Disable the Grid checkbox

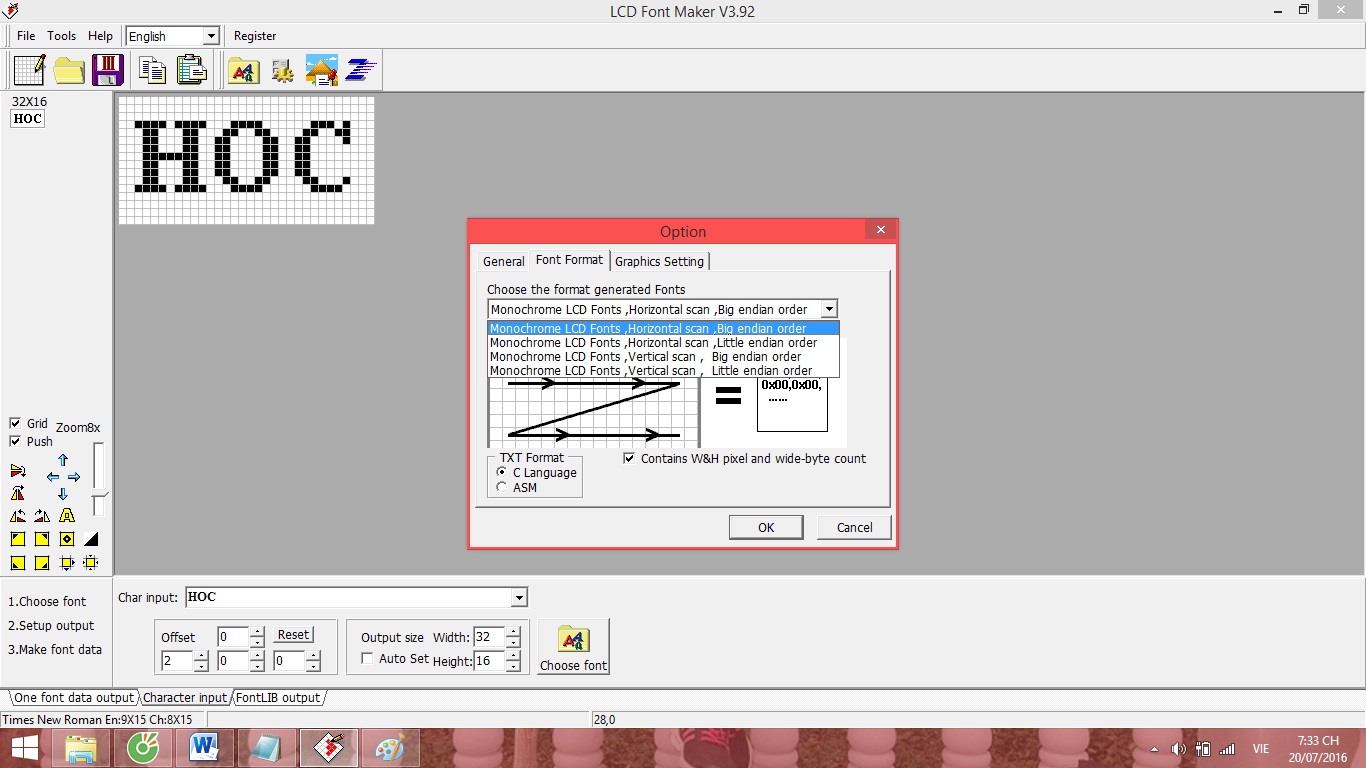pos(15,423)
